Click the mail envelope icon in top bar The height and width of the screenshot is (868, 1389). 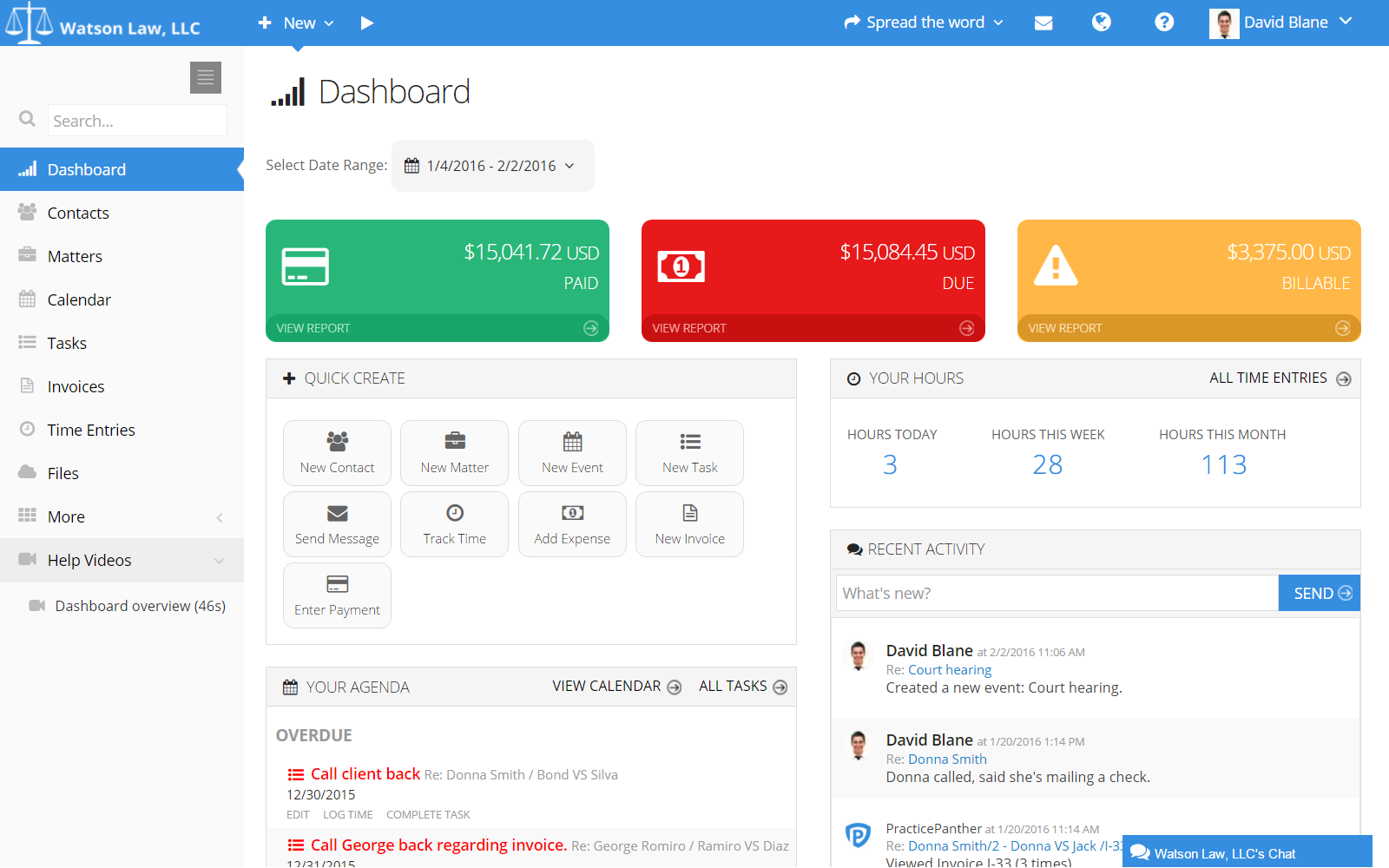[1043, 23]
